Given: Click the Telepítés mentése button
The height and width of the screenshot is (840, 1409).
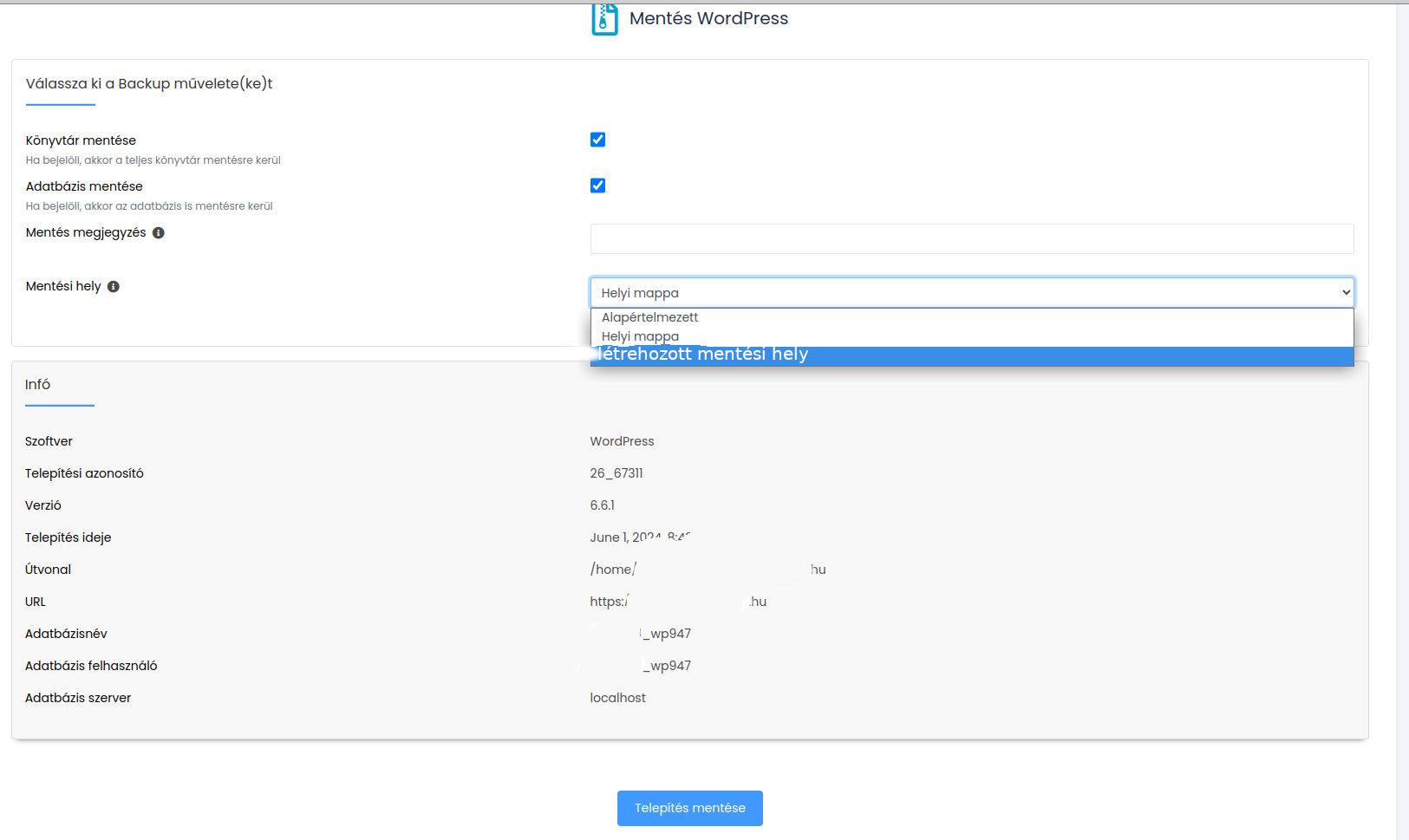Looking at the screenshot, I should pos(690,808).
